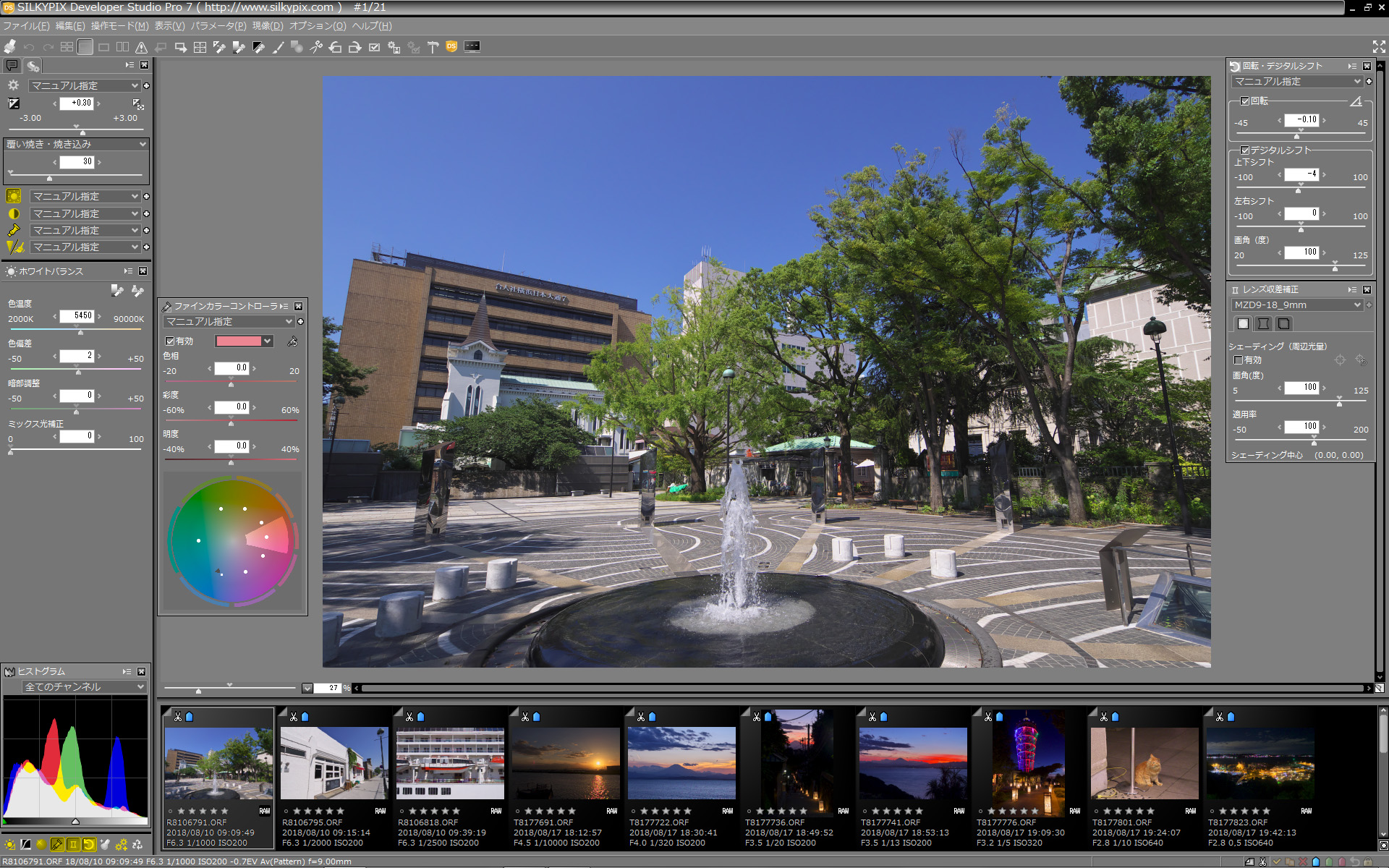
Task: Open the lens aberration correction icon
Action: click(73, 844)
